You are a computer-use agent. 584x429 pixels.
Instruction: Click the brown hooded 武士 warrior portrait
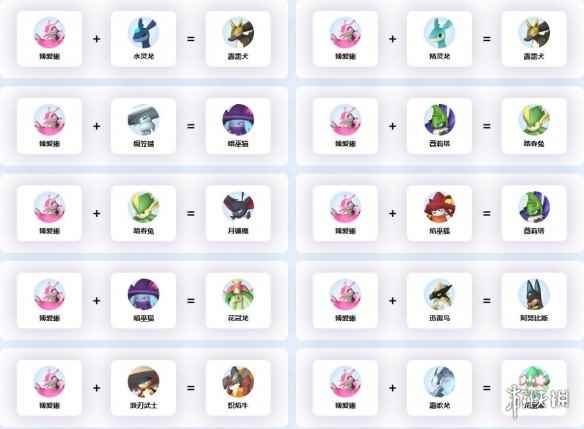click(143, 381)
